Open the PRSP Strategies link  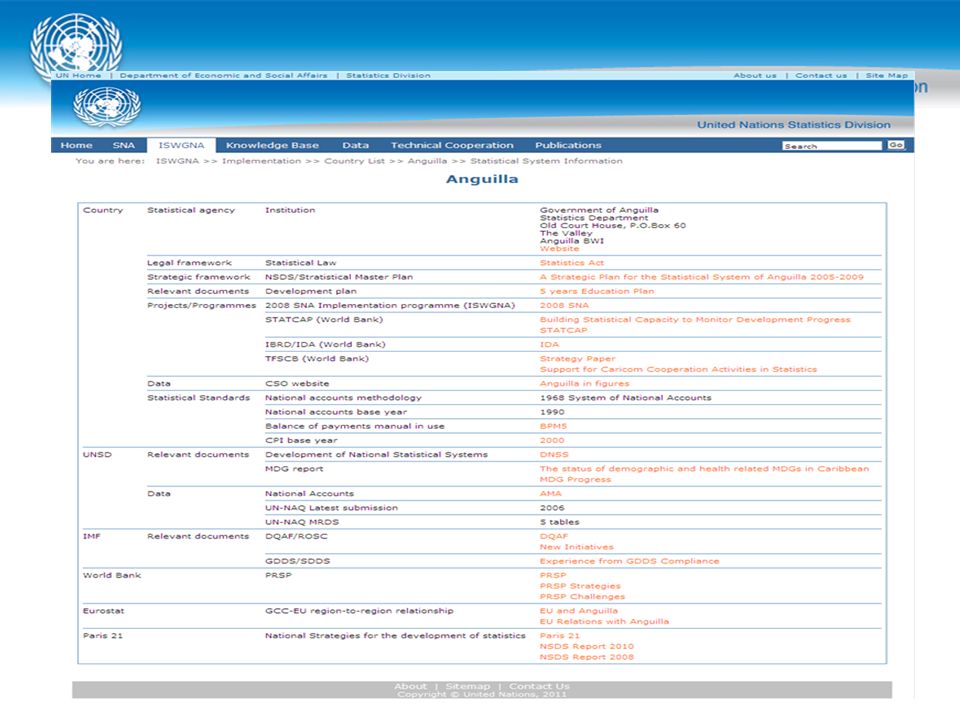[x=580, y=586]
